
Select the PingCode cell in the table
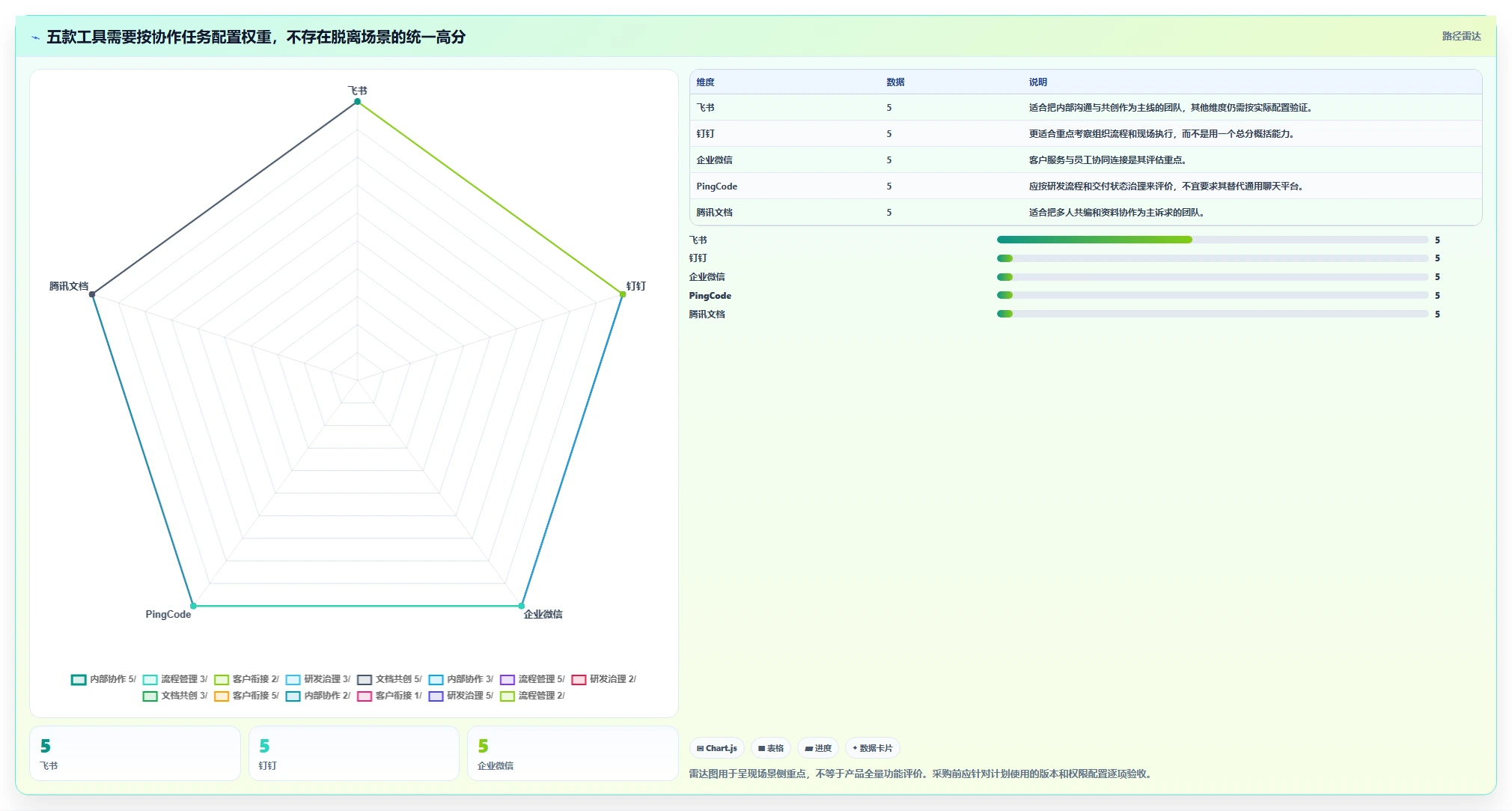pos(716,186)
